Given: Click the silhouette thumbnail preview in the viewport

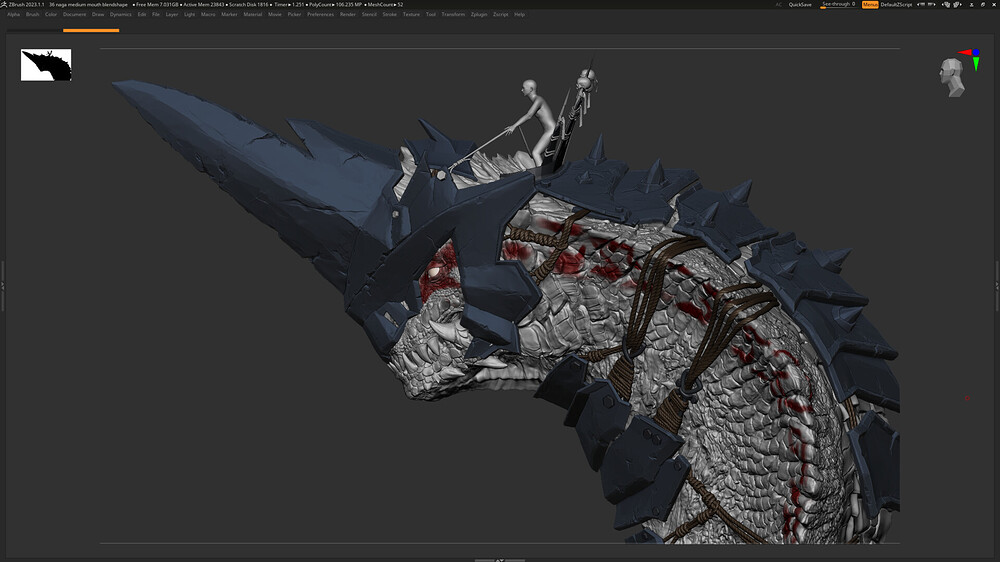Looking at the screenshot, I should coord(46,65).
